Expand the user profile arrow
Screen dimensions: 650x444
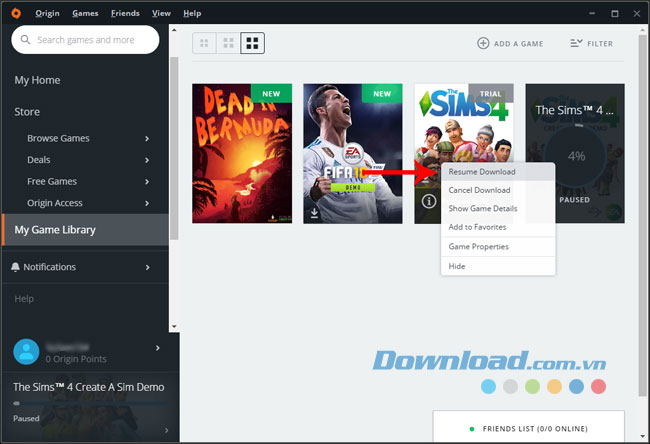tap(158, 348)
